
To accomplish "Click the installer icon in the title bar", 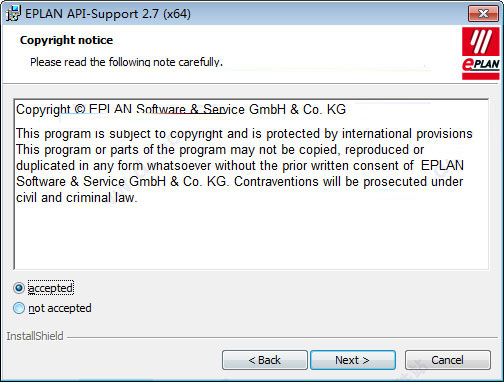I will pos(13,13).
